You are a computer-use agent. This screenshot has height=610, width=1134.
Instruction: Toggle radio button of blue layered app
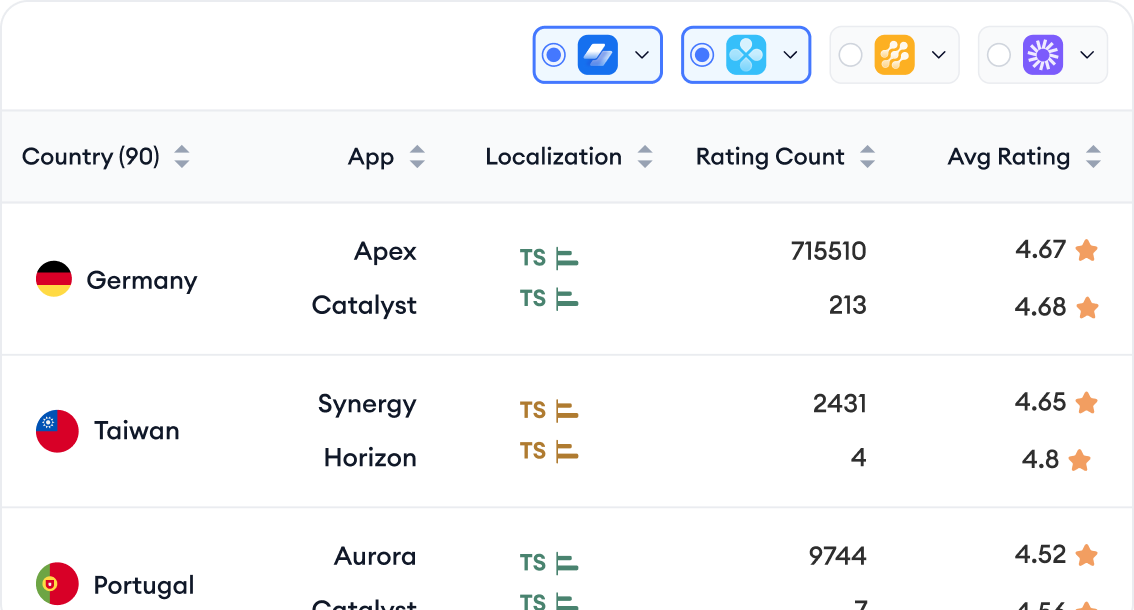coord(554,55)
